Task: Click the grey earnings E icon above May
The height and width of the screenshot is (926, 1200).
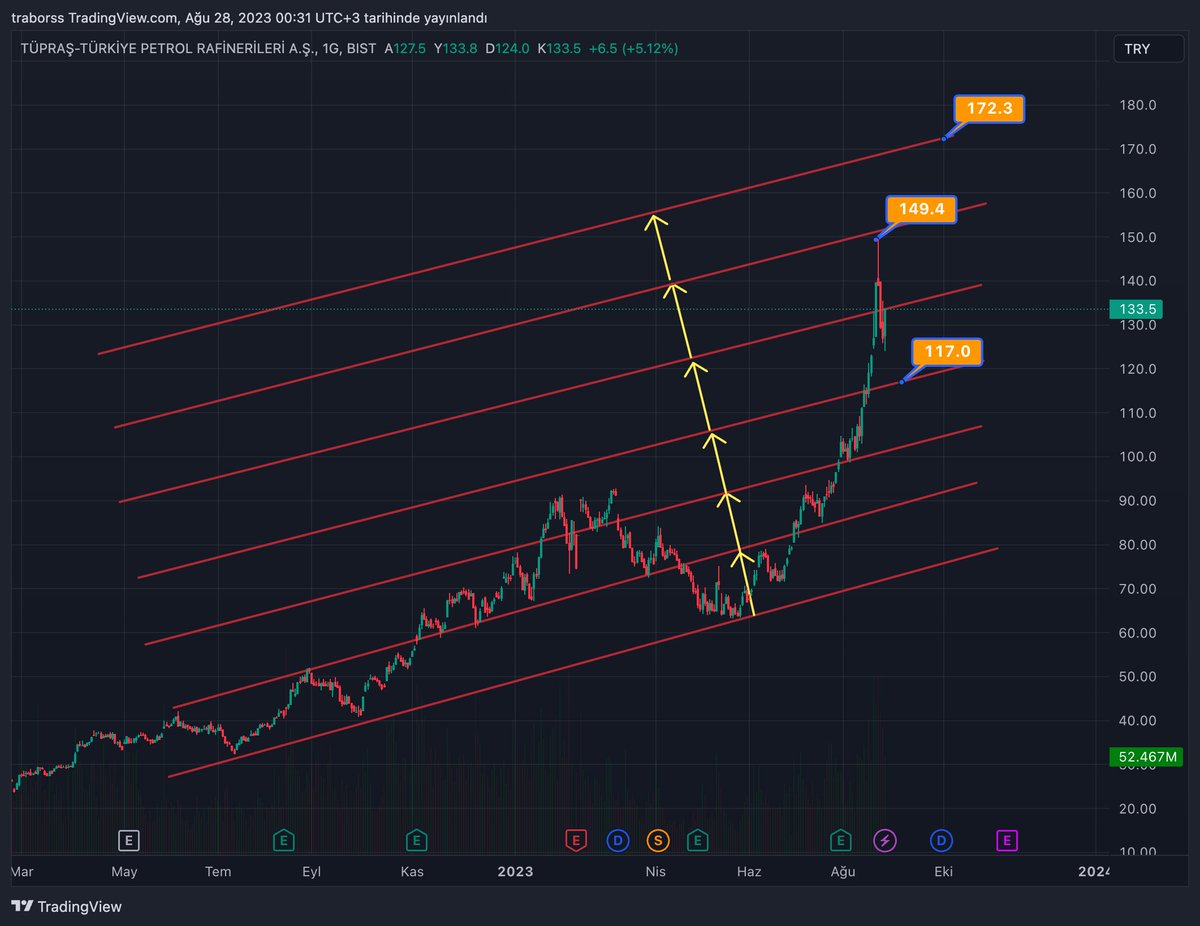Action: click(127, 840)
